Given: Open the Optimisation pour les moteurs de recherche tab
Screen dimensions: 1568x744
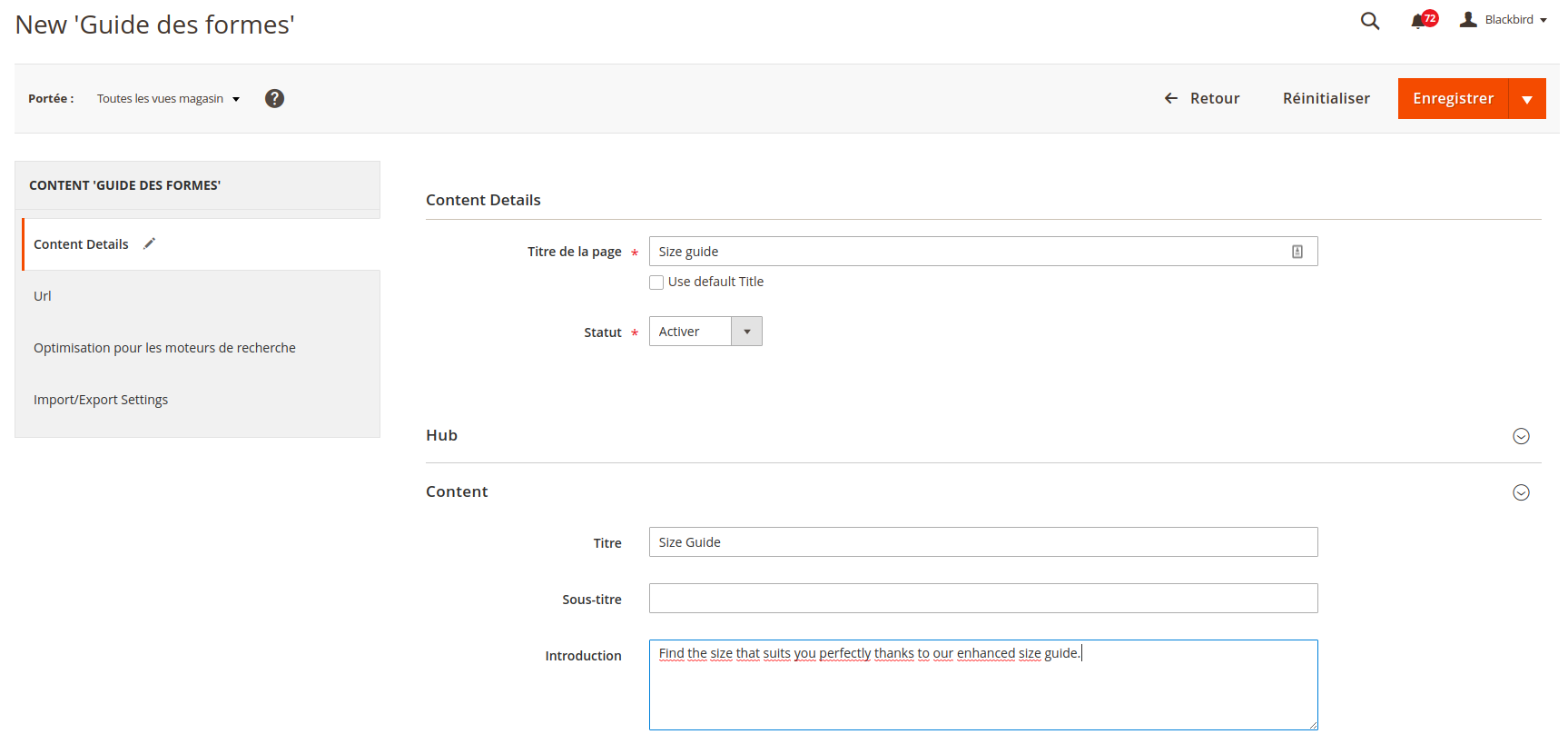Looking at the screenshot, I should coord(164,348).
